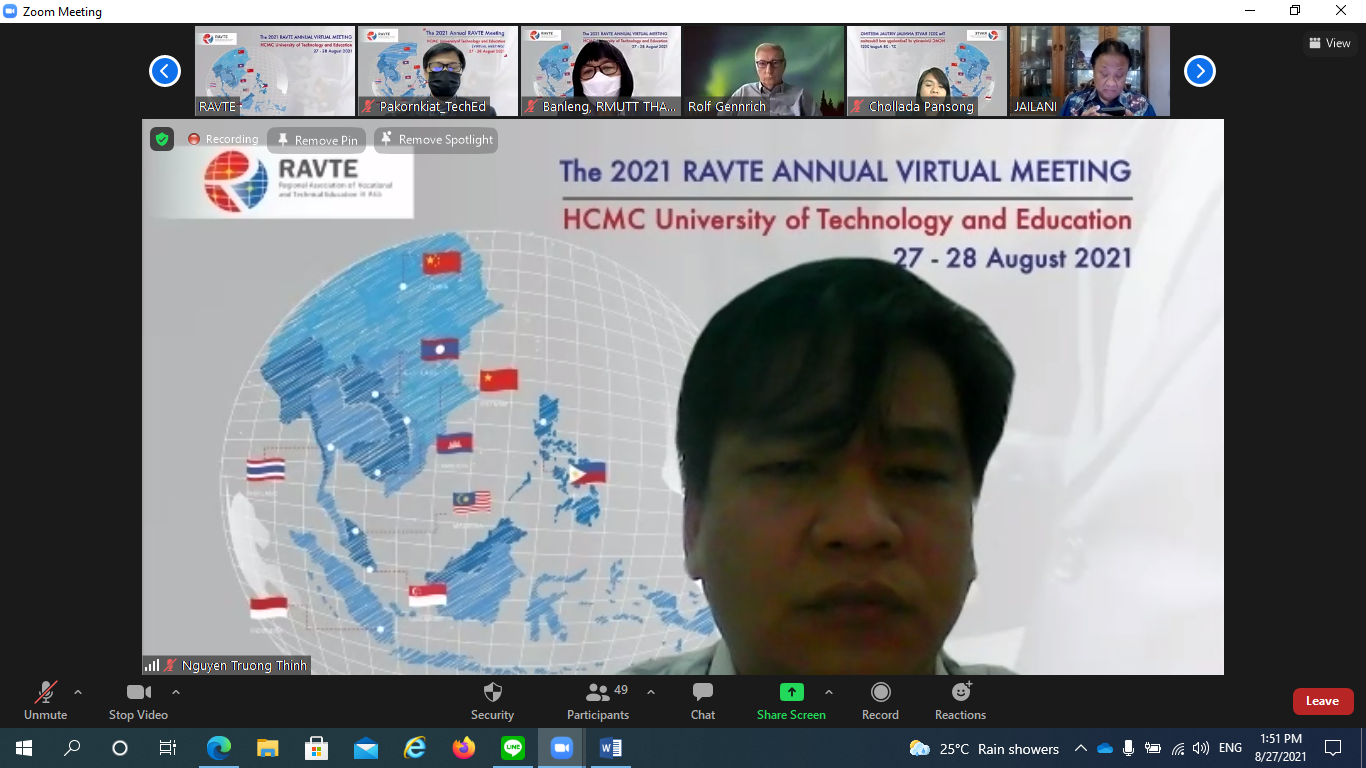Select JAILANI video thumbnail
Image resolution: width=1366 pixels, height=768 pixels.
1090,71
